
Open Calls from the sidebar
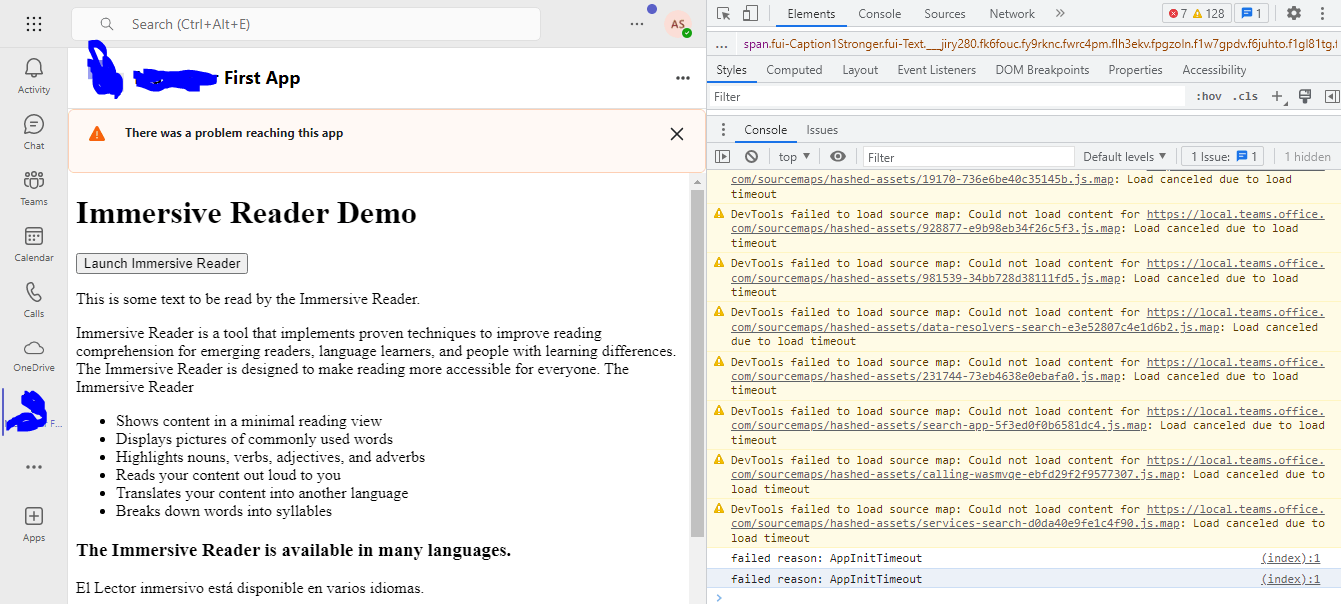coord(34,300)
